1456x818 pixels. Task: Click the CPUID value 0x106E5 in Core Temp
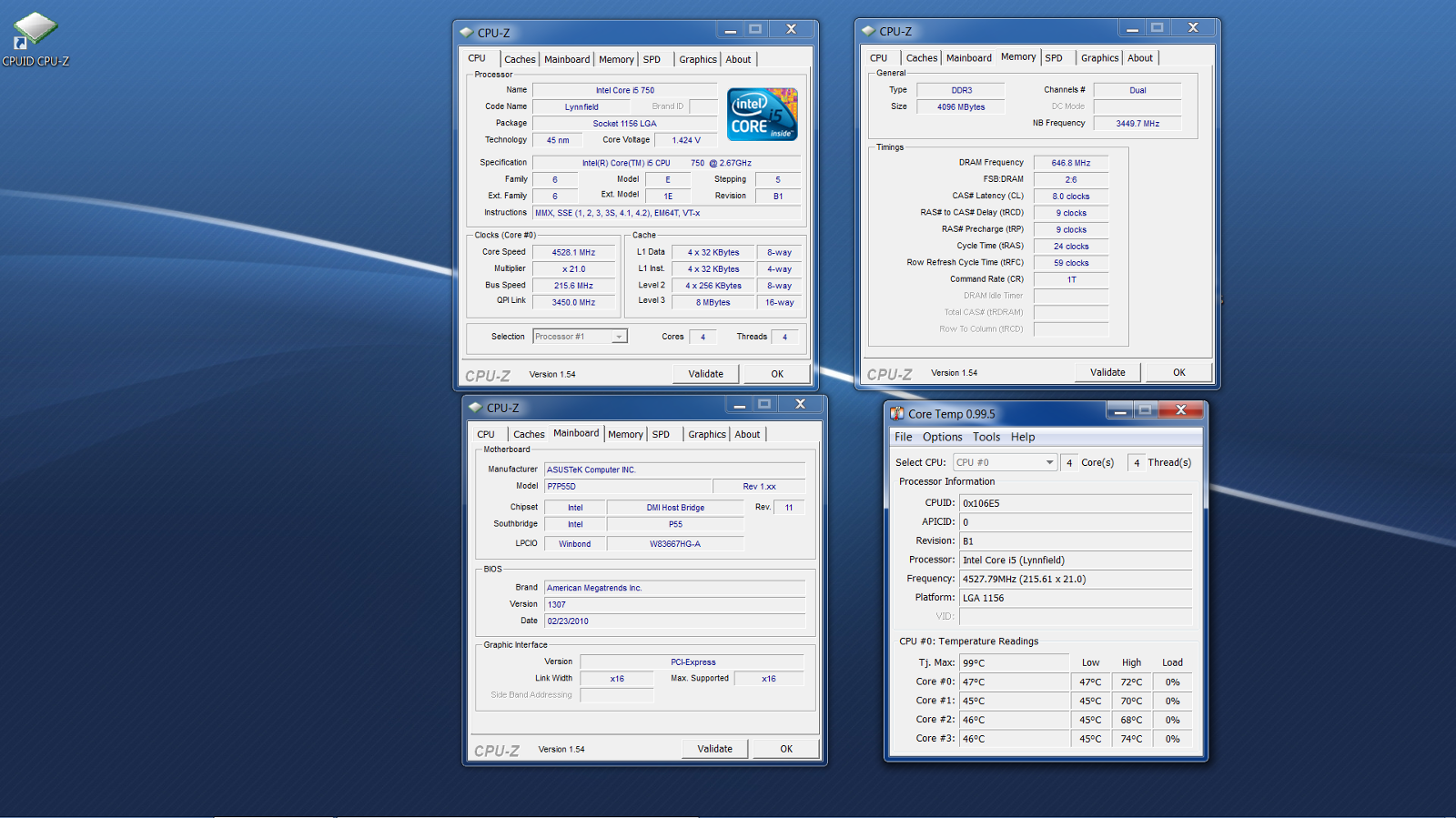pyautogui.click(x=1076, y=503)
